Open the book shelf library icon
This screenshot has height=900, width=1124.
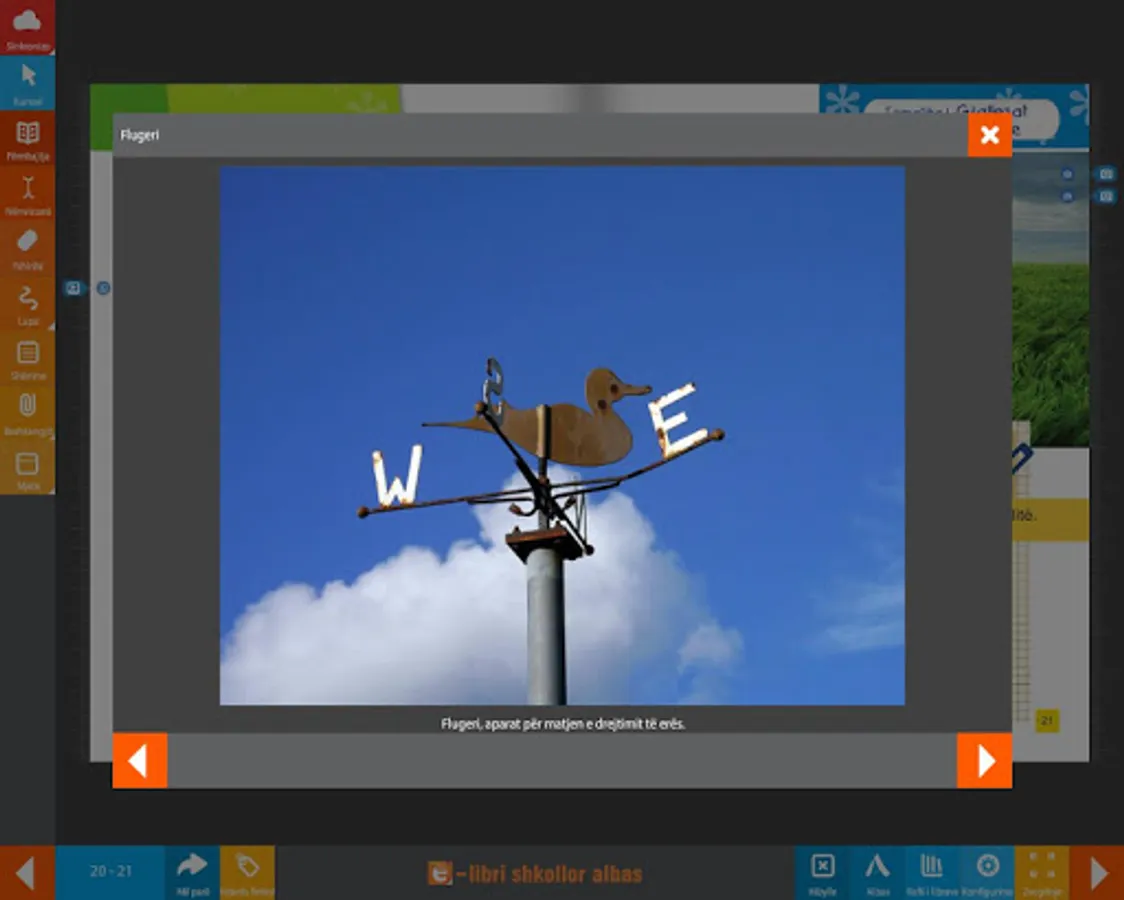[x=932, y=871]
